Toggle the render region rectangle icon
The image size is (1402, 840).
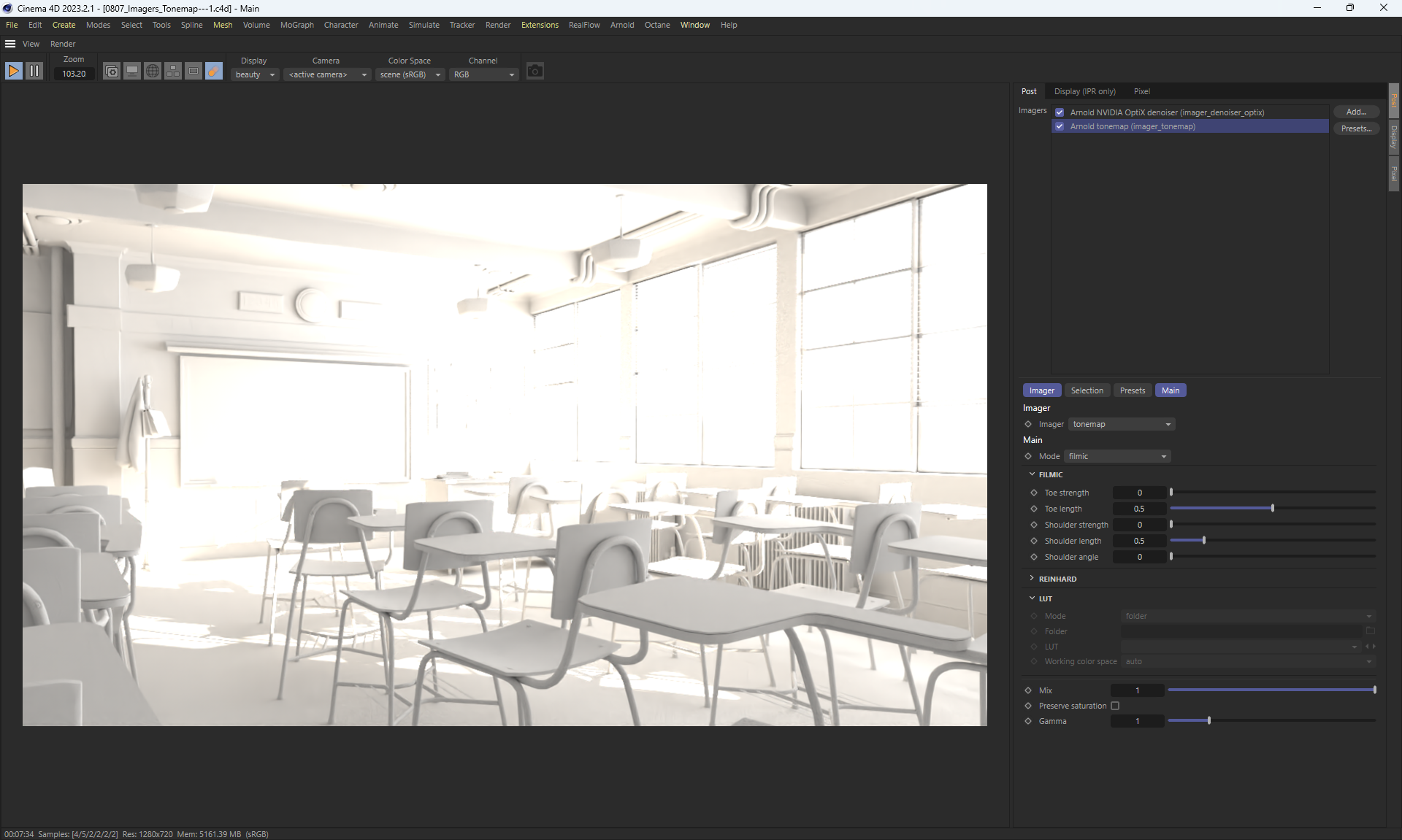click(x=194, y=71)
